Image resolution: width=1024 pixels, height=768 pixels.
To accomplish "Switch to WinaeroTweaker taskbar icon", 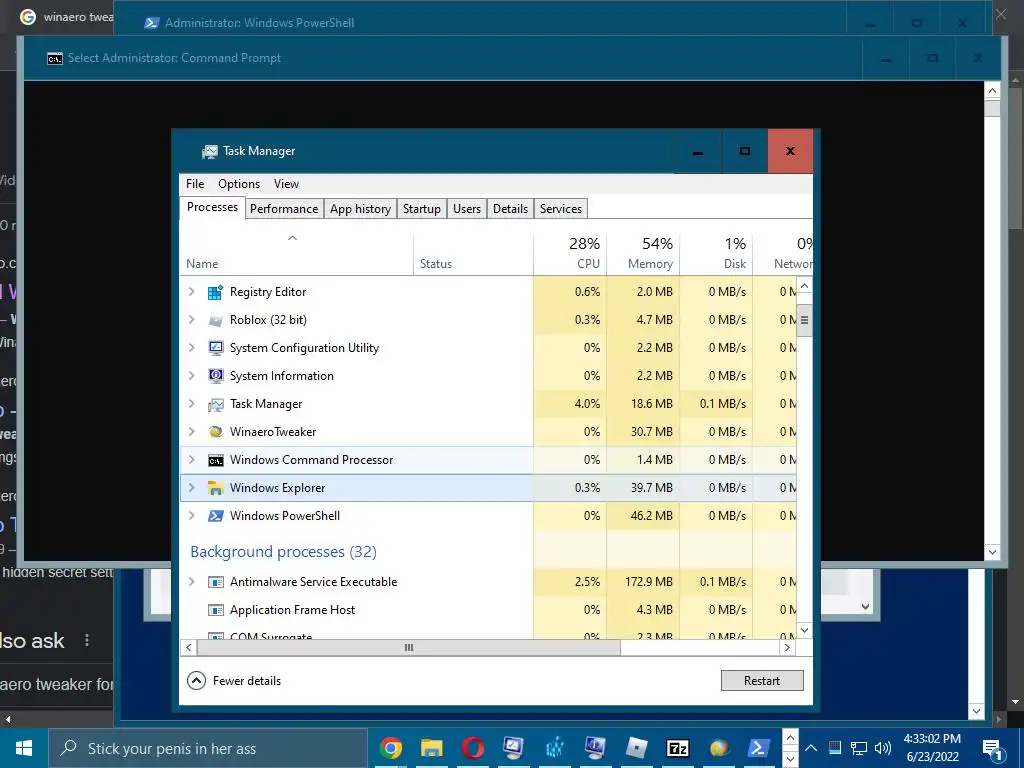I will click(x=718, y=748).
